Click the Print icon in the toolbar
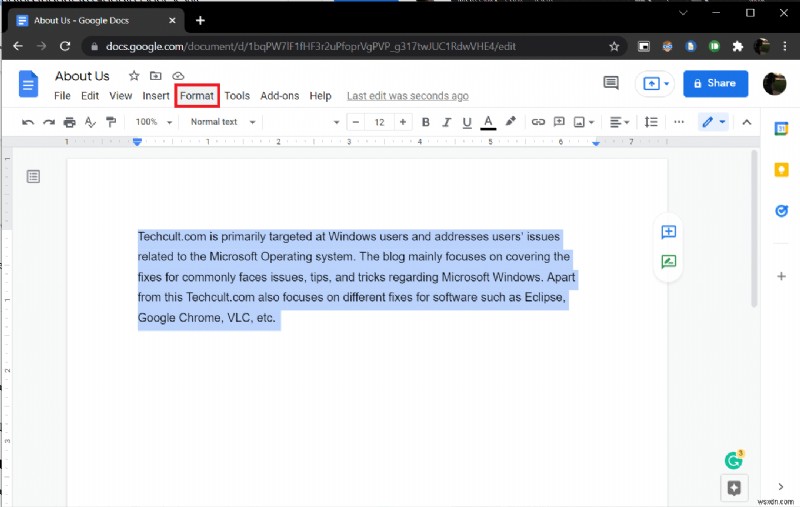The image size is (800, 507). point(69,122)
